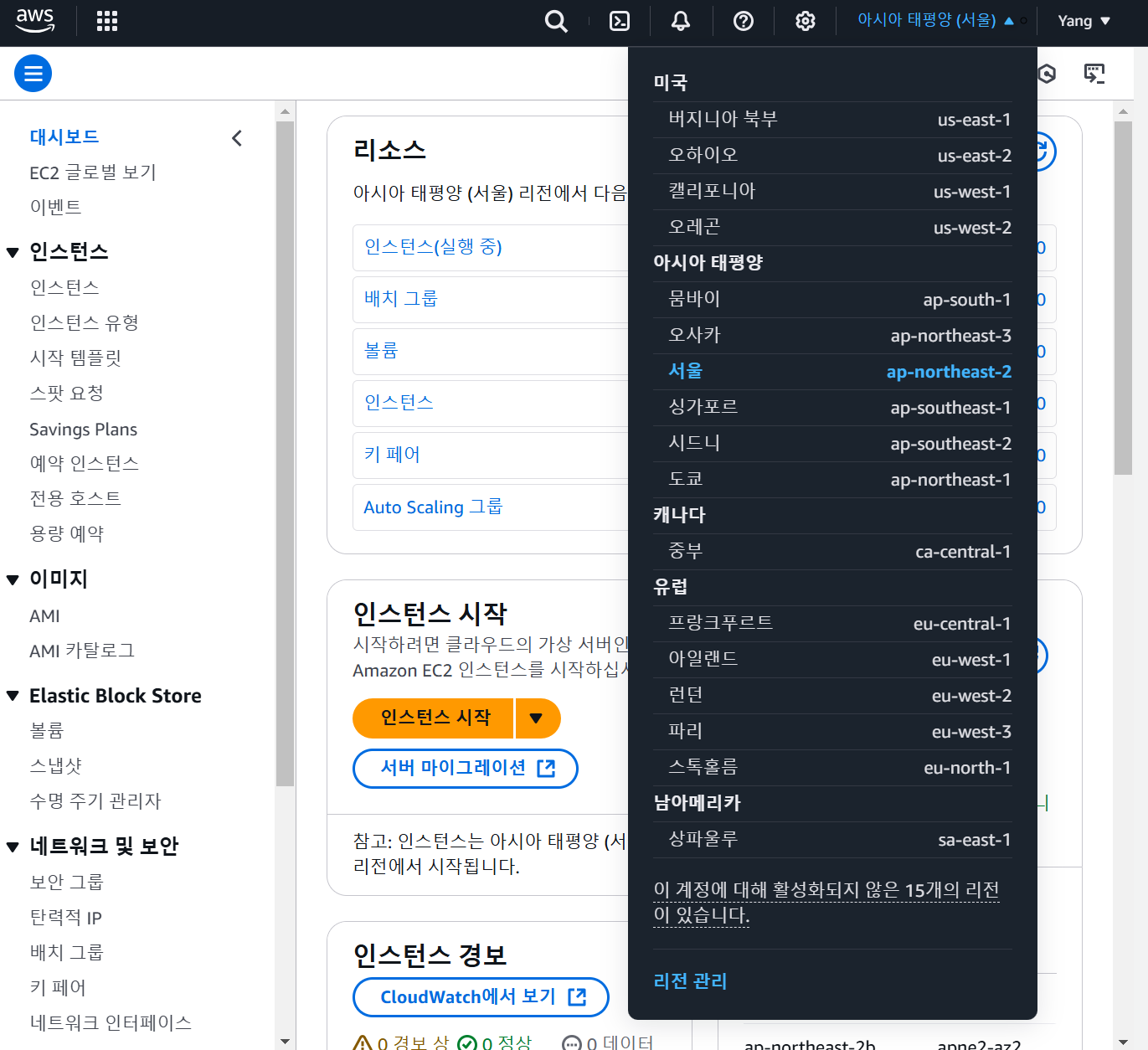Select region 중부 ca-central-1

(x=832, y=552)
